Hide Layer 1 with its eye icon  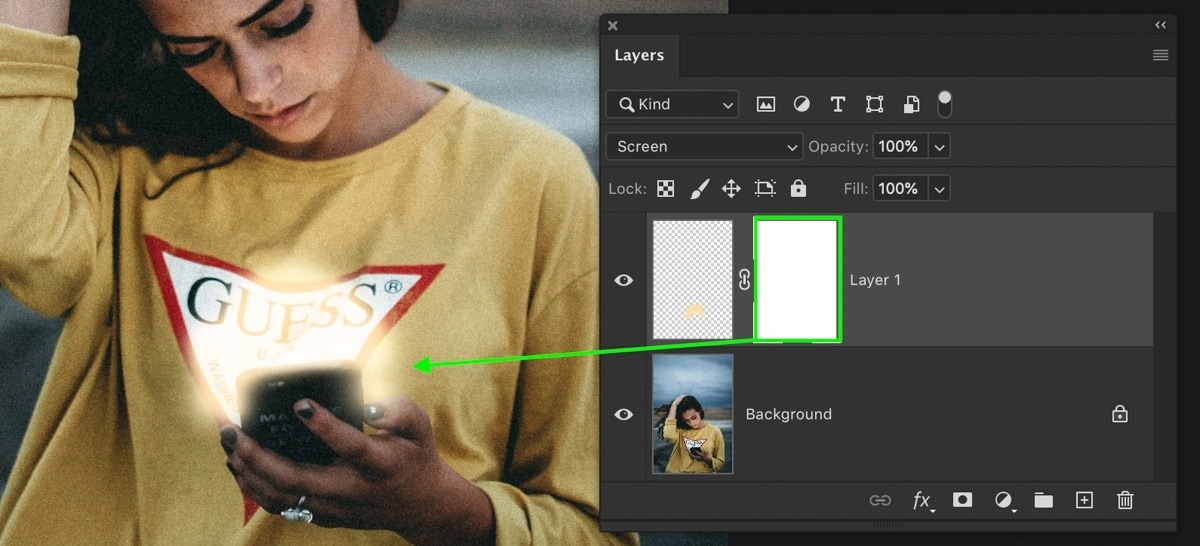(x=624, y=280)
